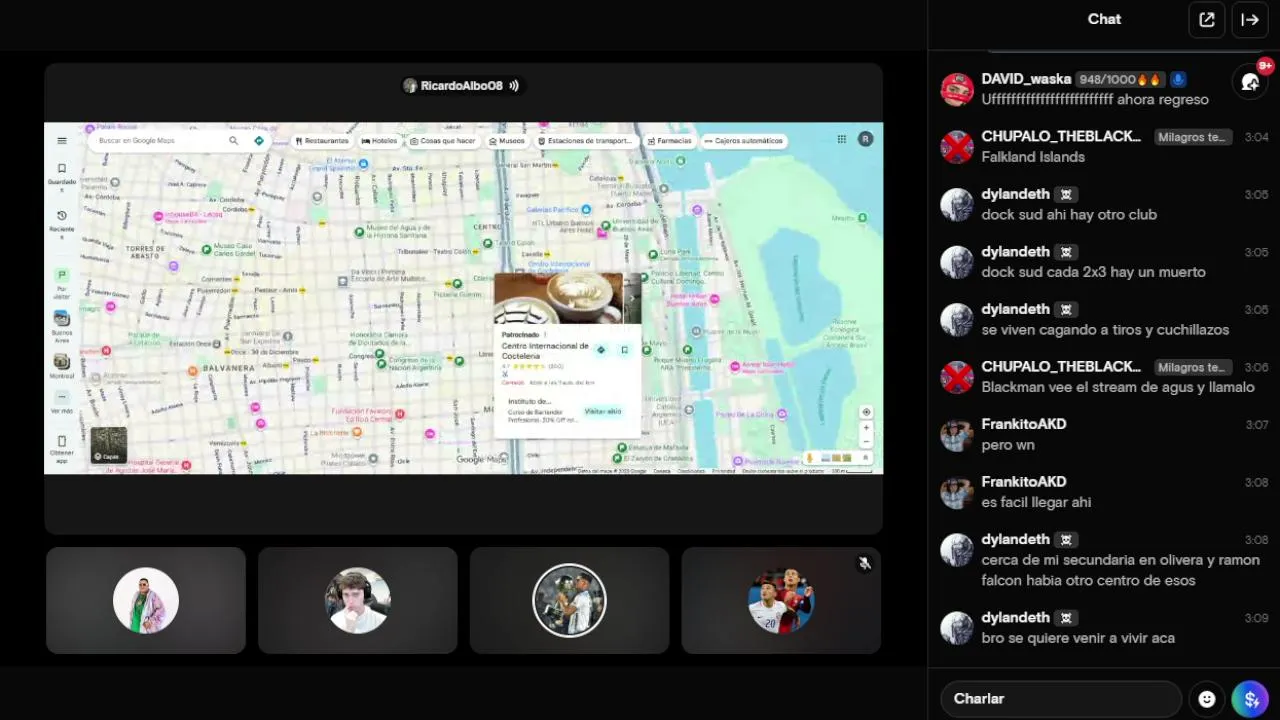Show next photo on place card arrow

tap(631, 298)
